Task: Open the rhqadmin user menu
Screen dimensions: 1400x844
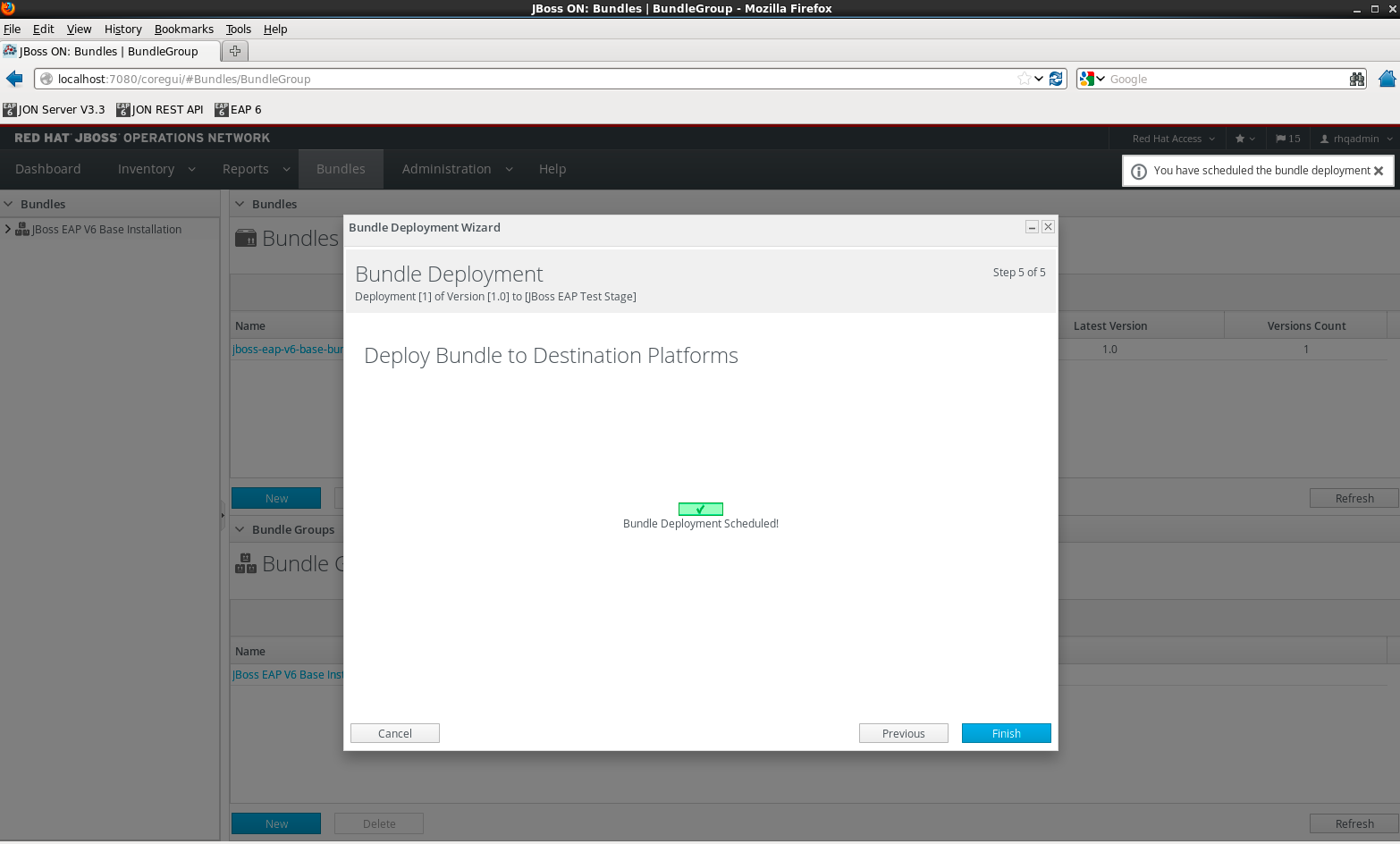Action: 1356,139
